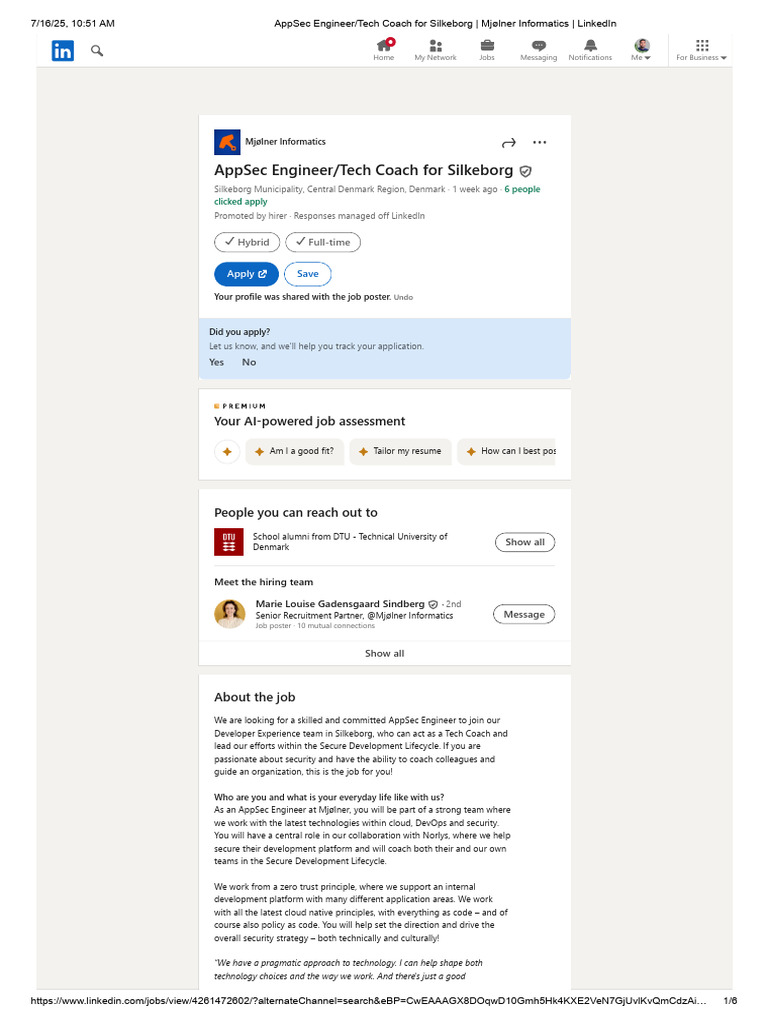Screen dimensions: 768x1024
Task: Click the Mjølner Informatics company logo
Action: (227, 142)
